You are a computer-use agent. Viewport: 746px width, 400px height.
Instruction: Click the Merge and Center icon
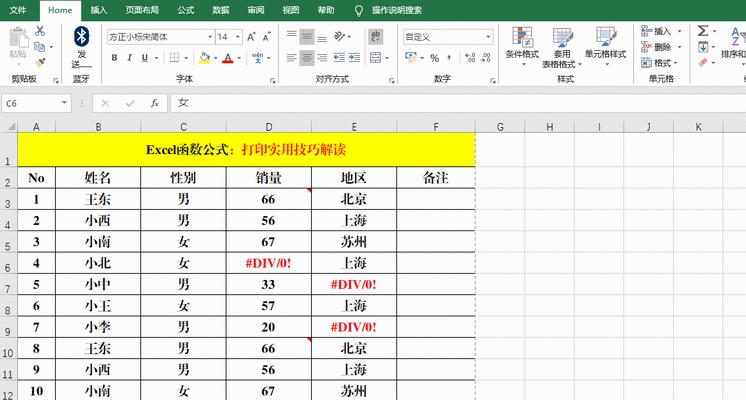pos(375,58)
